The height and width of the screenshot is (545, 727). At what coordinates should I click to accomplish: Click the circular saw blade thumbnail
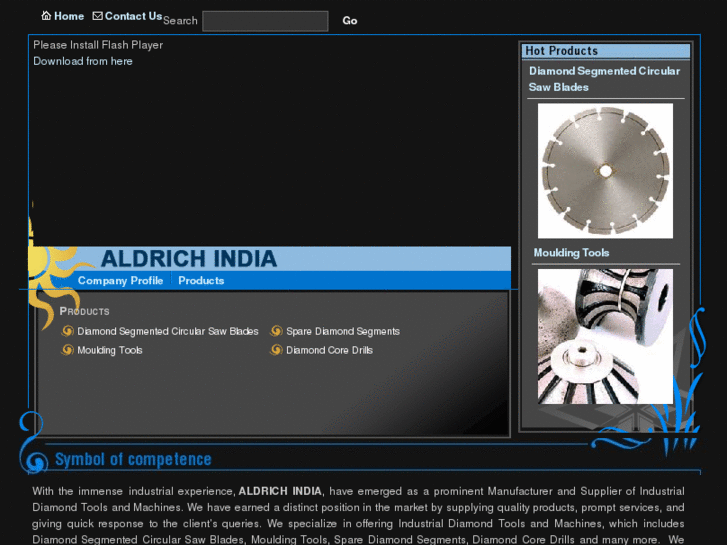(605, 171)
